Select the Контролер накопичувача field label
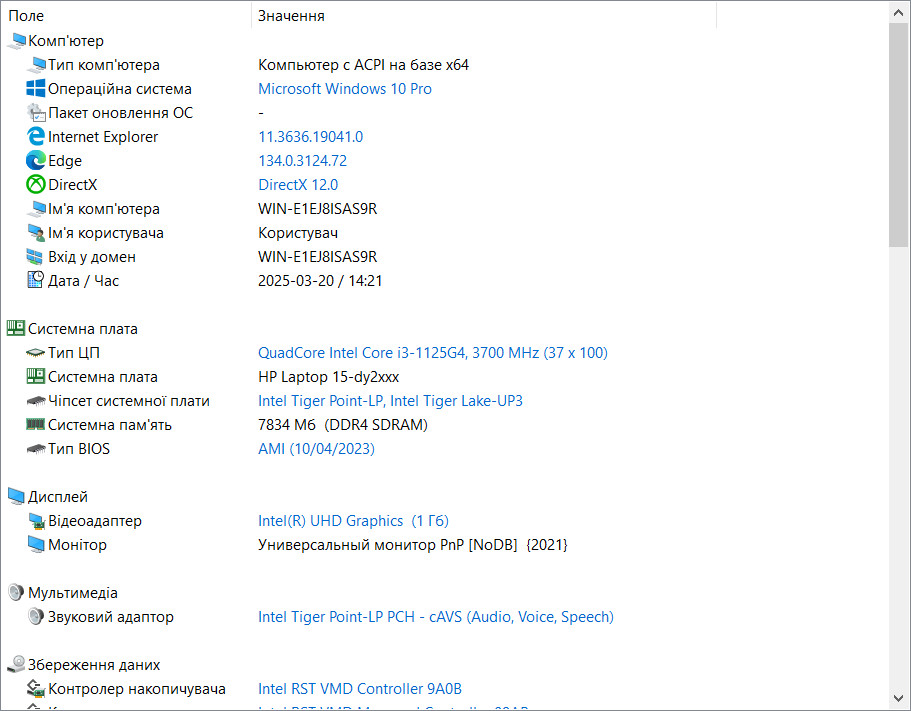This screenshot has height=711, width=911. (137, 689)
